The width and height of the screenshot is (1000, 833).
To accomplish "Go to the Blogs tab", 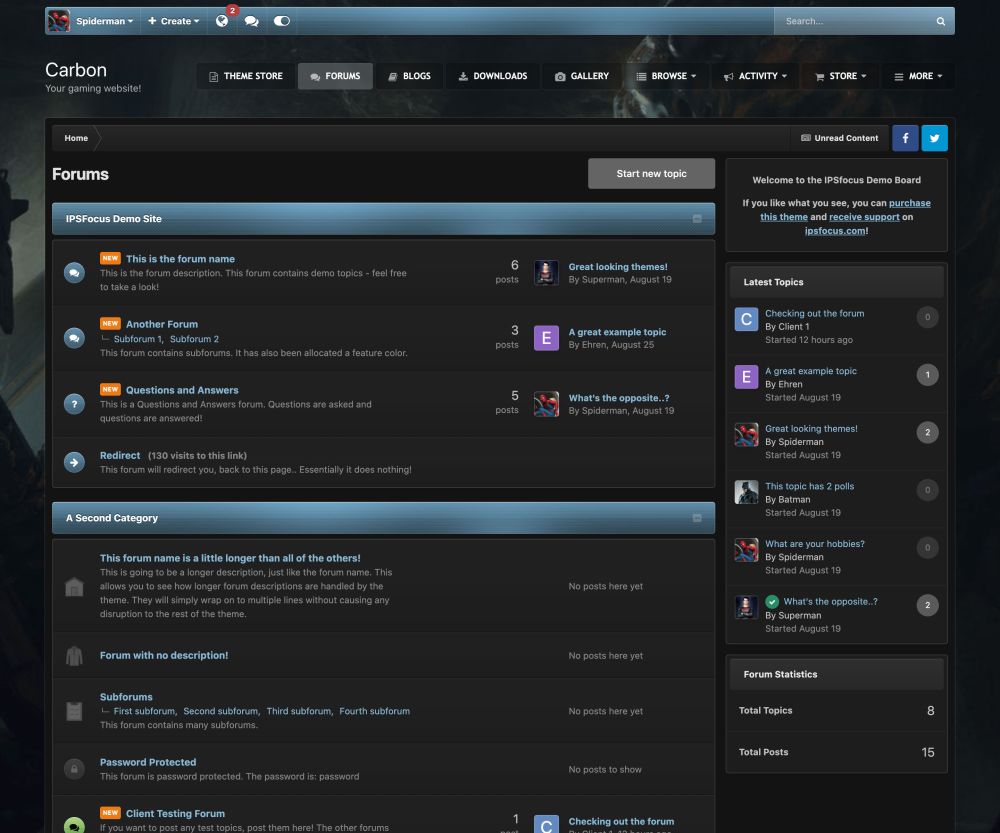I will point(409,76).
